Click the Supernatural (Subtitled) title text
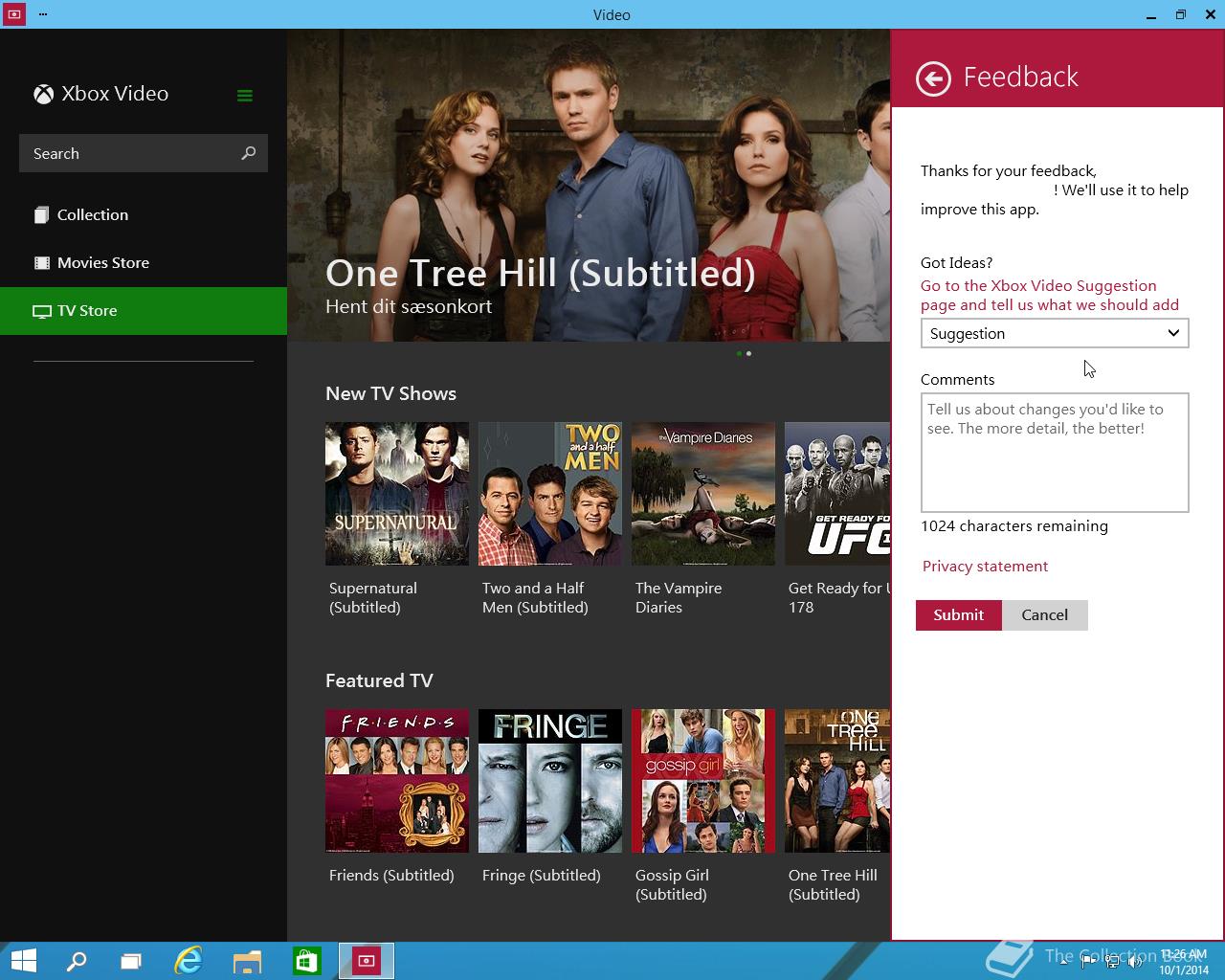The height and width of the screenshot is (980, 1225). point(373,598)
